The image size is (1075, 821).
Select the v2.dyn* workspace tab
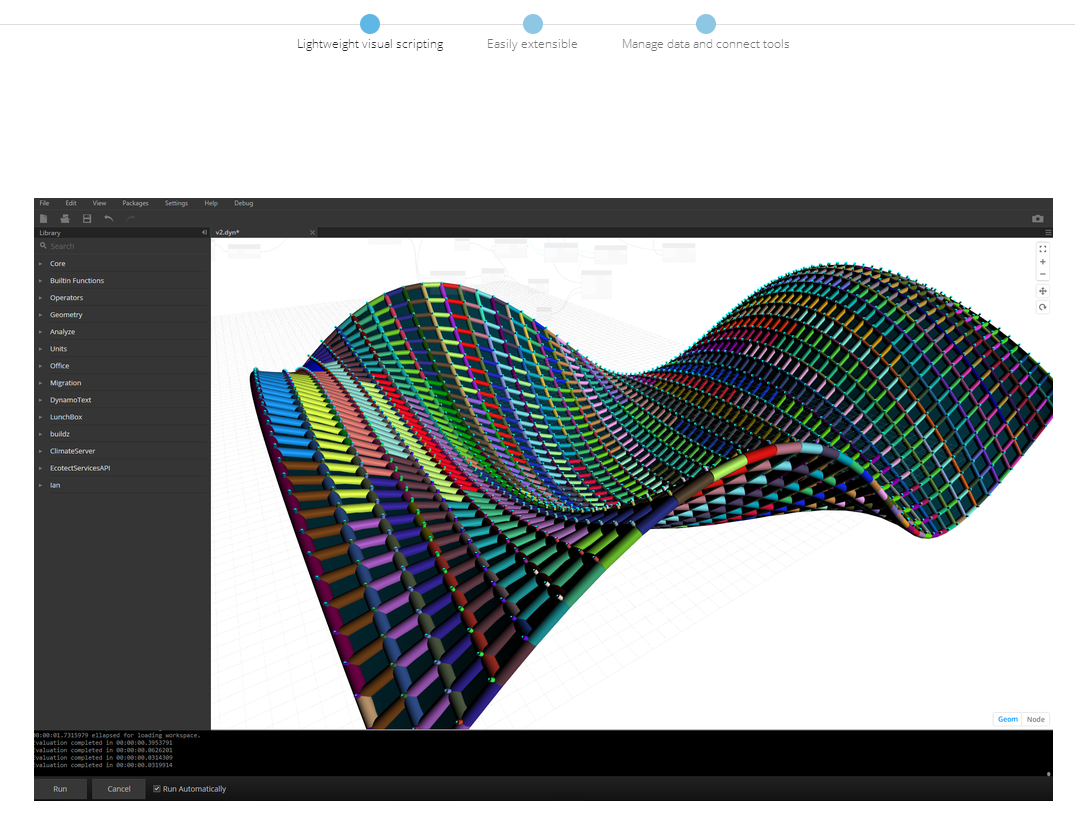(x=264, y=232)
